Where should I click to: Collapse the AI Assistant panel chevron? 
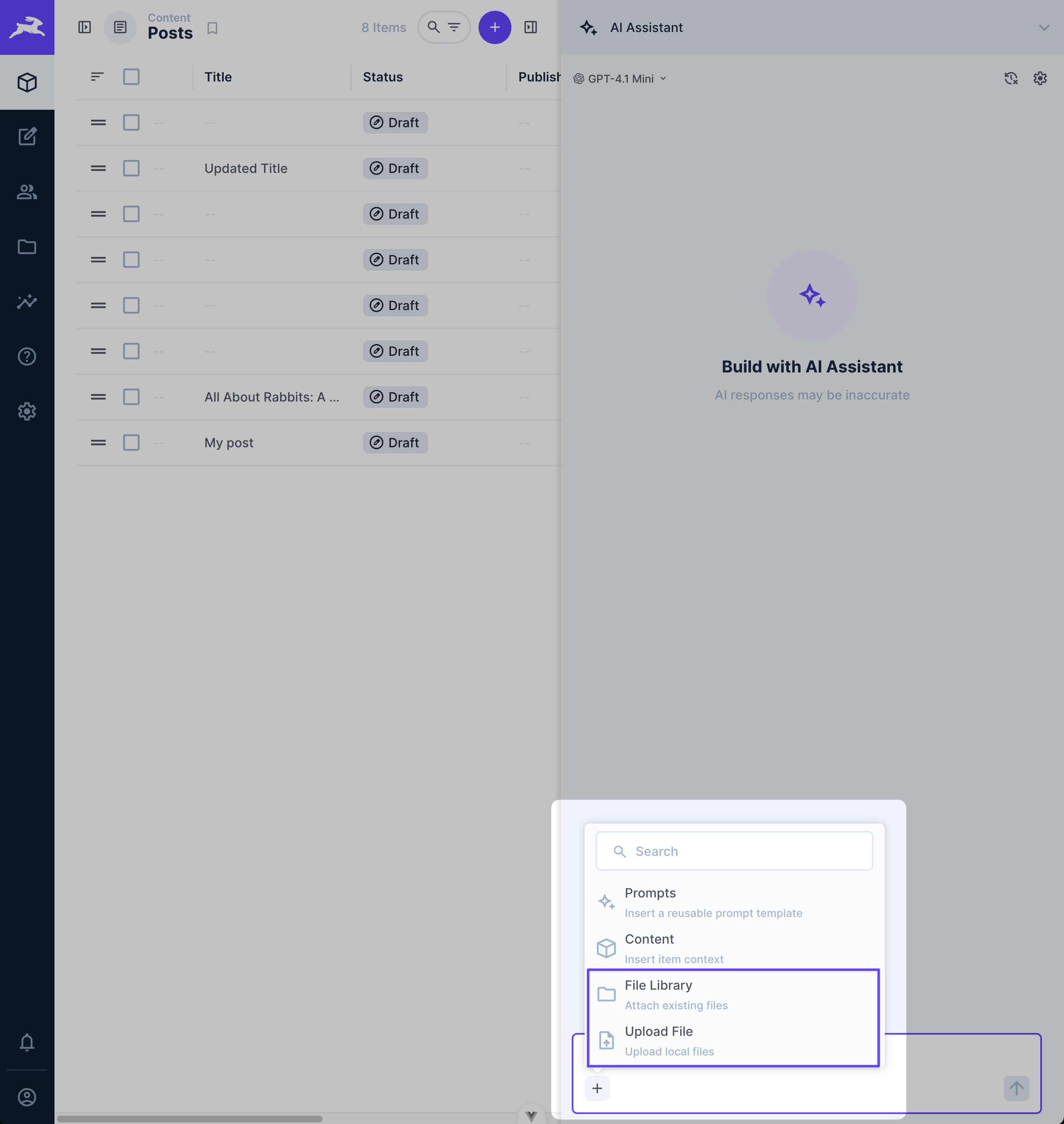(1044, 27)
